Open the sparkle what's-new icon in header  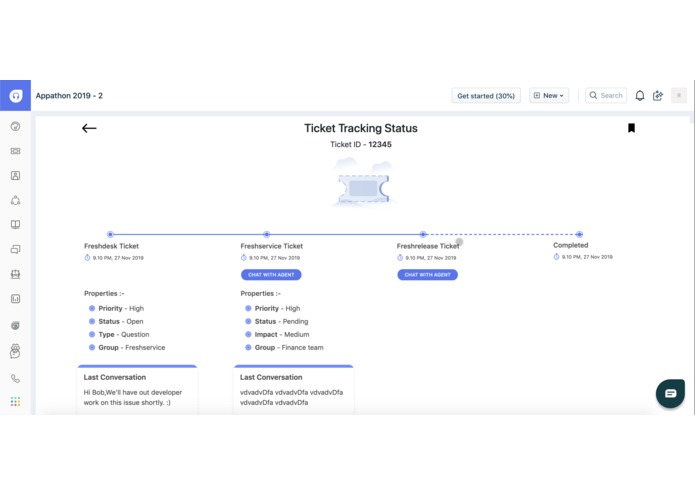(x=658, y=96)
